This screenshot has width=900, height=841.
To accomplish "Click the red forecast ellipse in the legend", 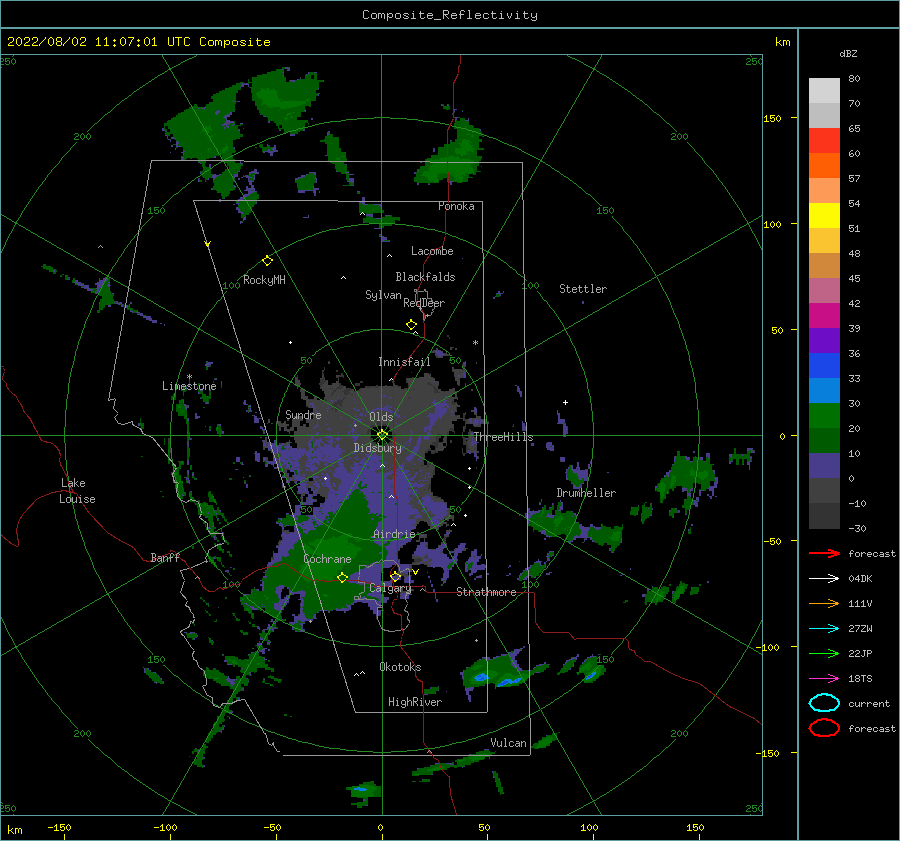I will pyautogui.click(x=824, y=728).
